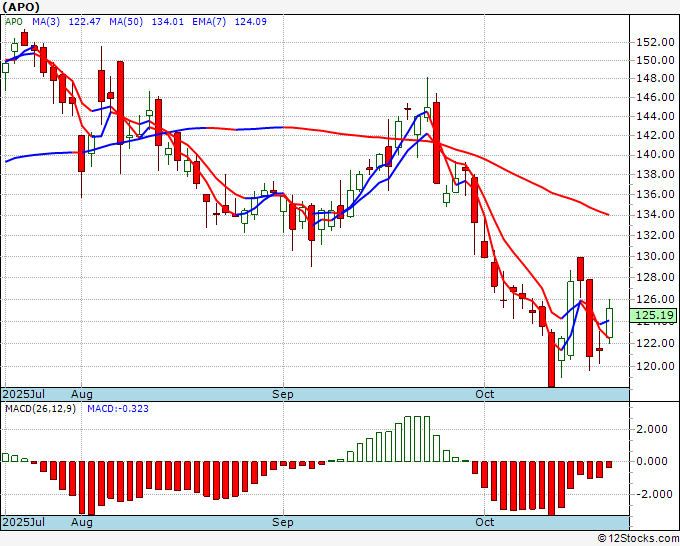Click the MA(50) value 134.01
The height and width of the screenshot is (546, 680).
click(x=167, y=22)
